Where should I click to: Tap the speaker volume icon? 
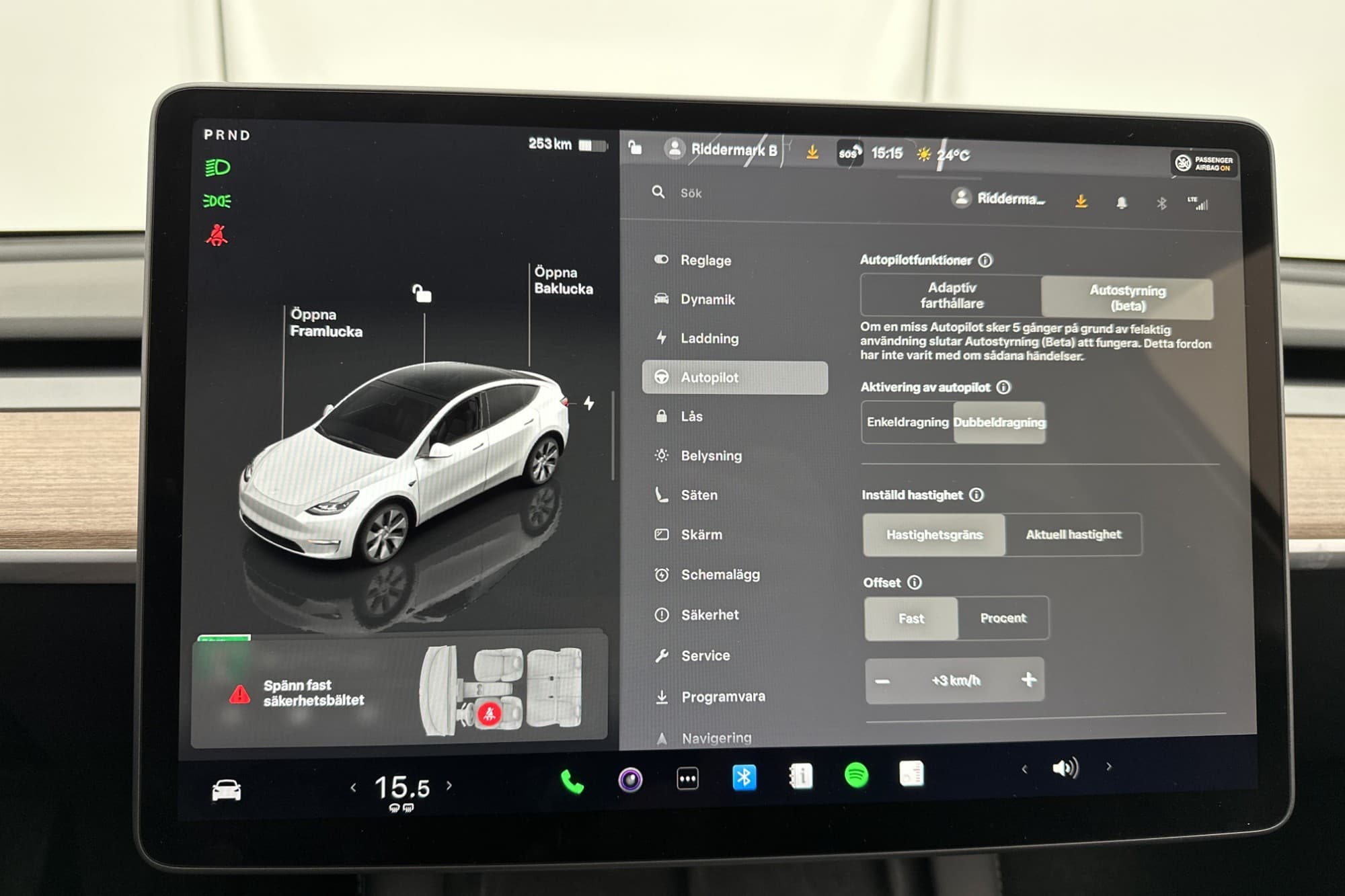[1065, 768]
